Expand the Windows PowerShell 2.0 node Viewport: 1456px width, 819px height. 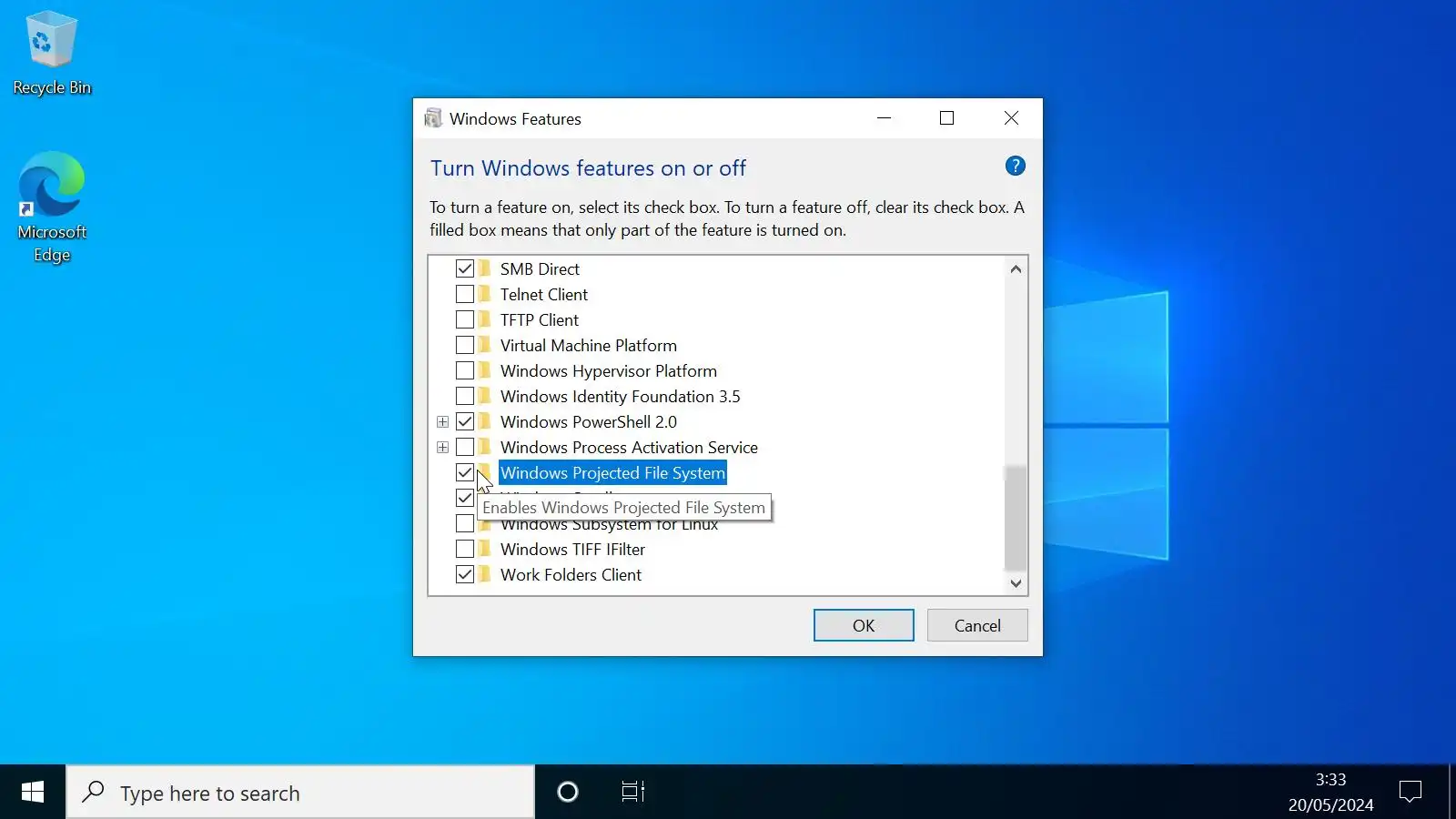442,421
